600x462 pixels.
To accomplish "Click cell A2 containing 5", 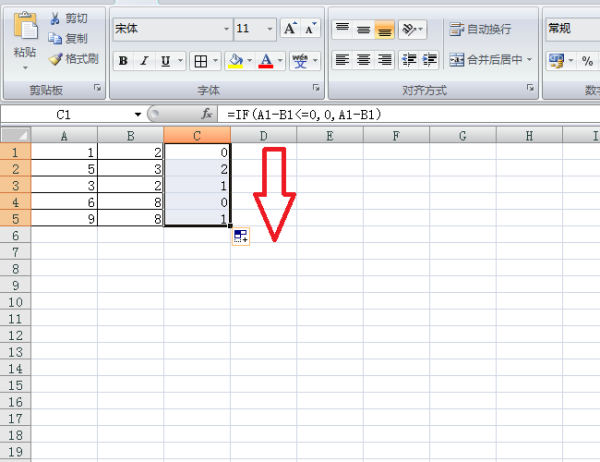I will (x=64, y=169).
